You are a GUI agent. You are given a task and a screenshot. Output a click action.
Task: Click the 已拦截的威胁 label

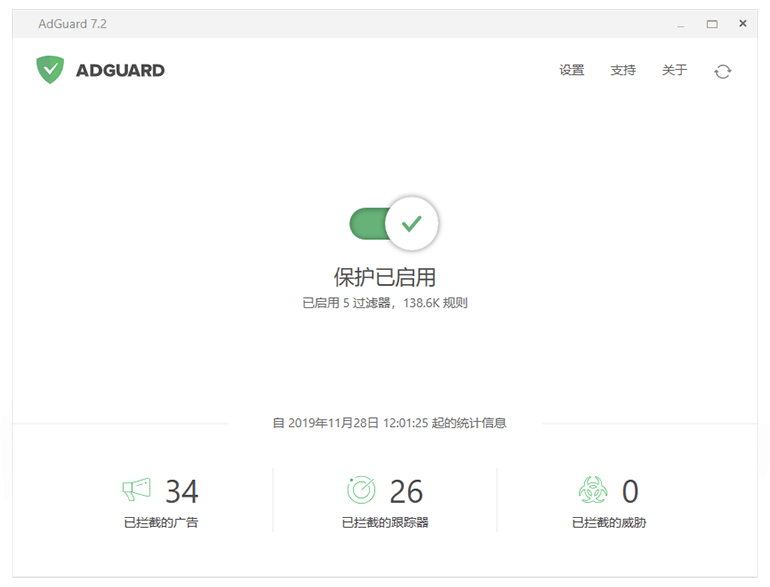[x=609, y=522]
